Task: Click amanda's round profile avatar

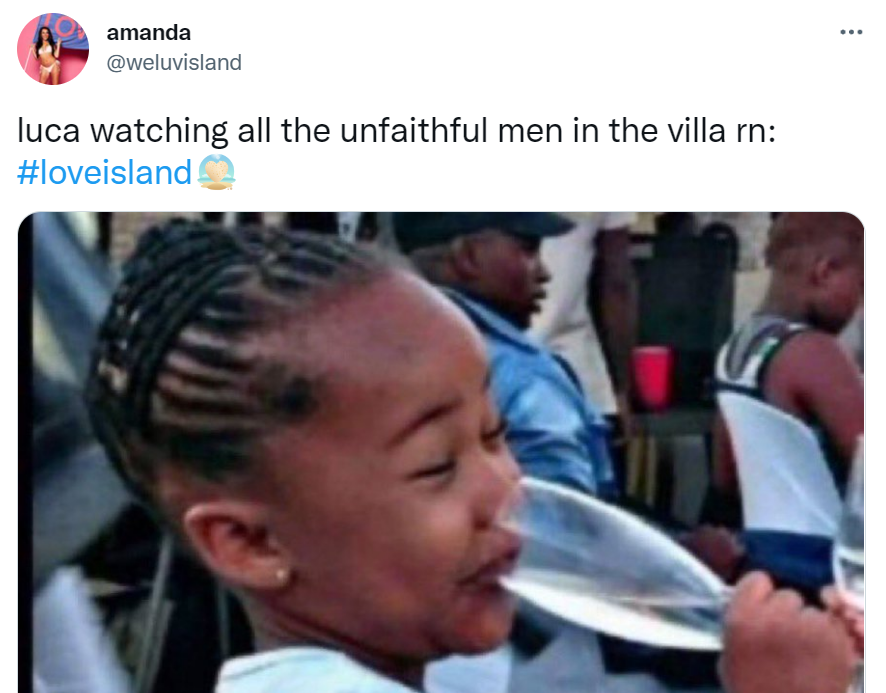Action: 53,49
